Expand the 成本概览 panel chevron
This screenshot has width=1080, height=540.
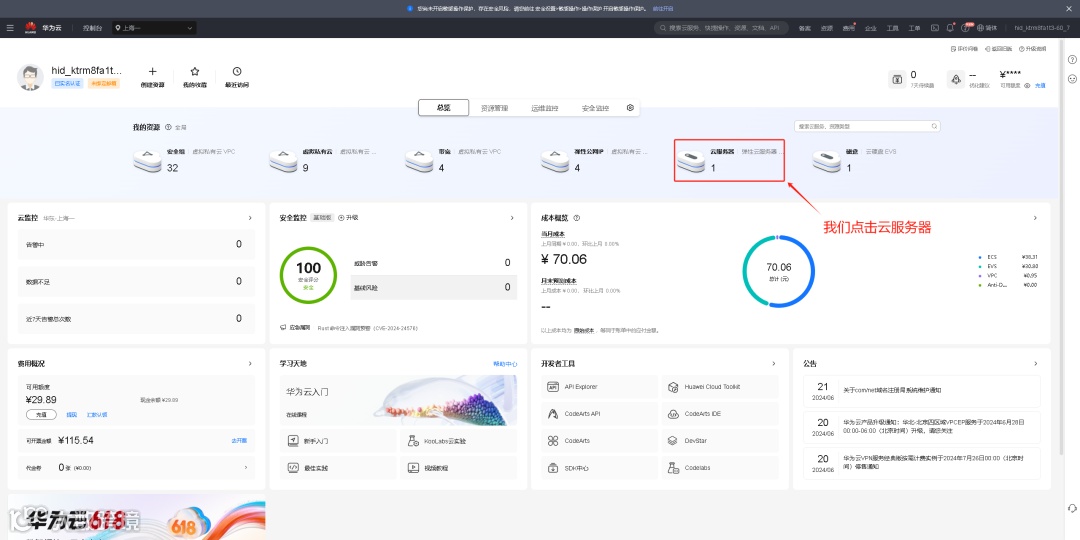pyautogui.click(x=1035, y=218)
